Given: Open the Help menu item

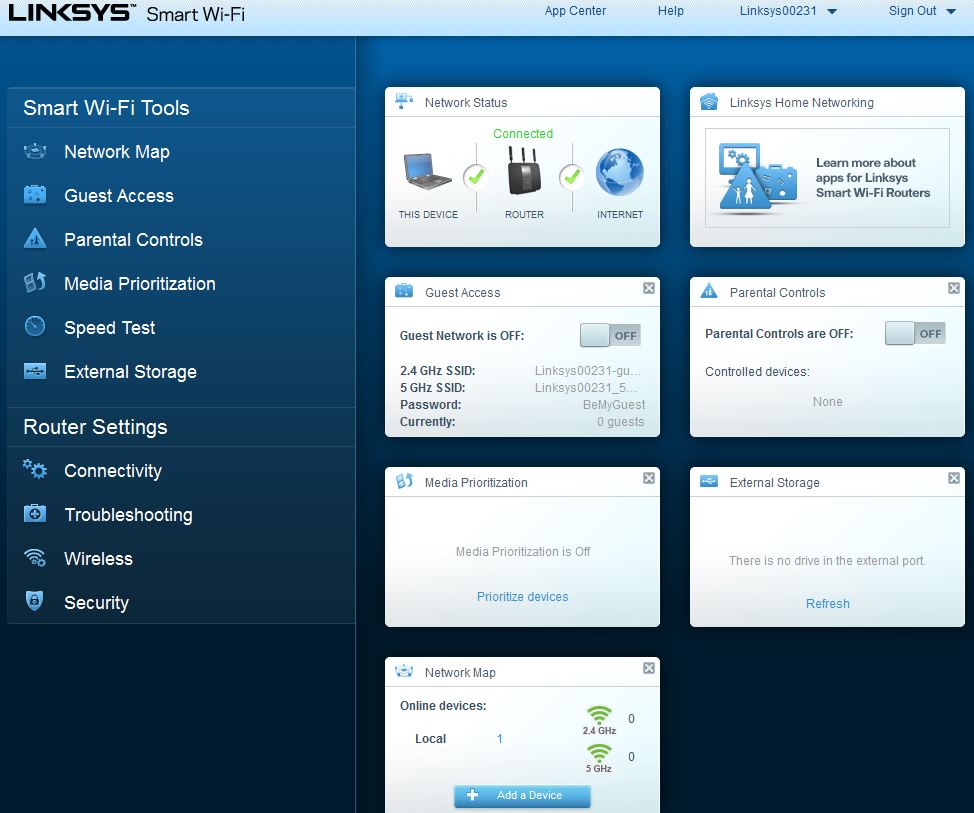Looking at the screenshot, I should (671, 11).
